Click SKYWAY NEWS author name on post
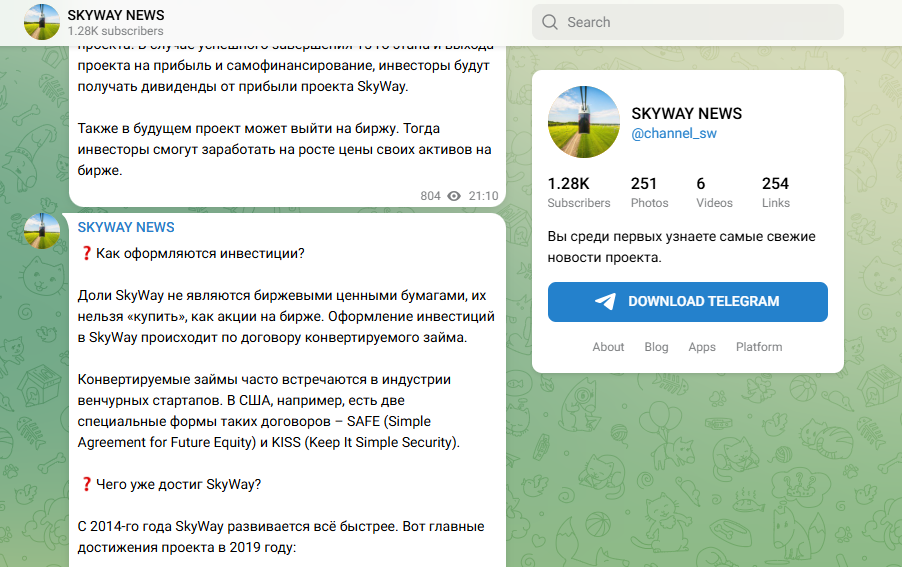Screen dimensions: 902x567 [125, 227]
